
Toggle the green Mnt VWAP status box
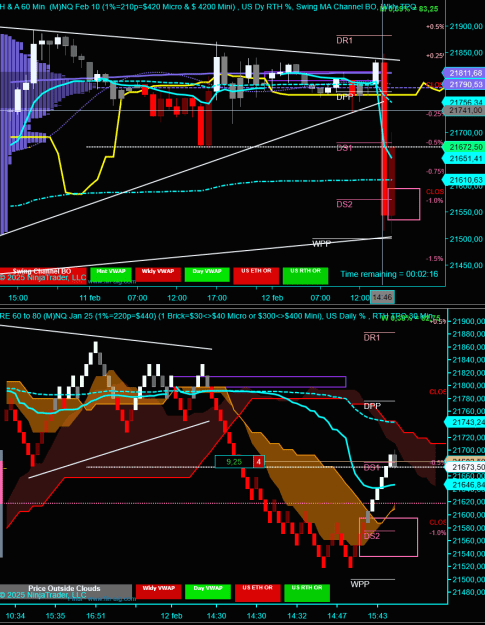pyautogui.click(x=111, y=274)
